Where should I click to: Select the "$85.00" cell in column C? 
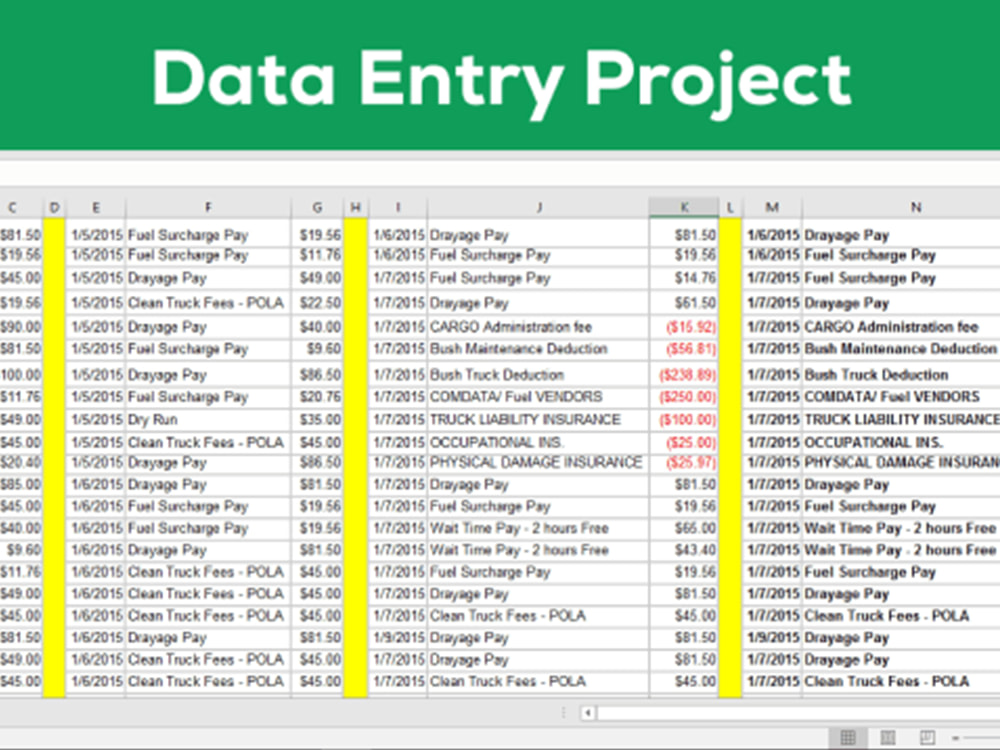click(21, 485)
